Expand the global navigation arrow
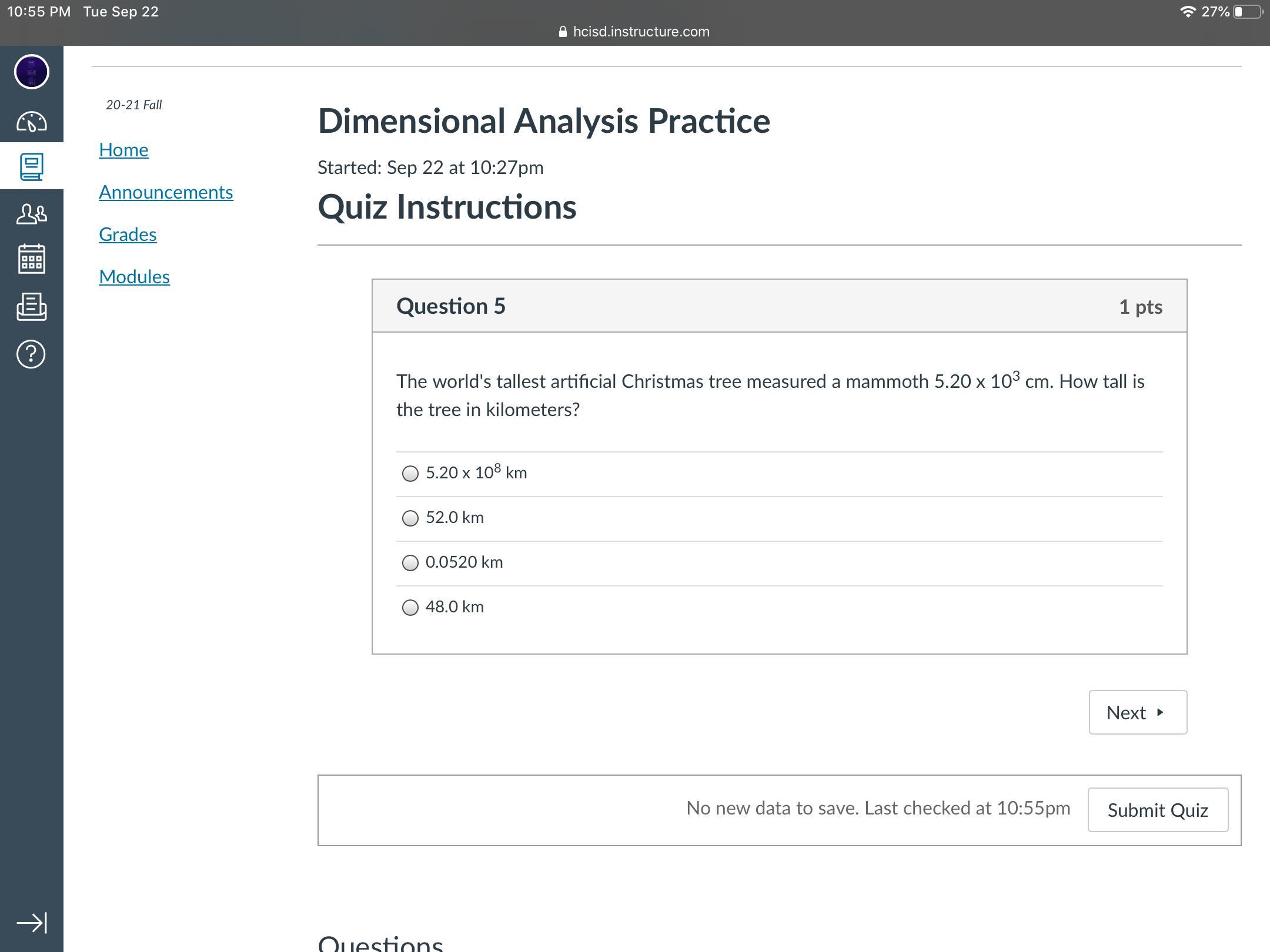Screen dimensions: 1270x952 pos(31,923)
